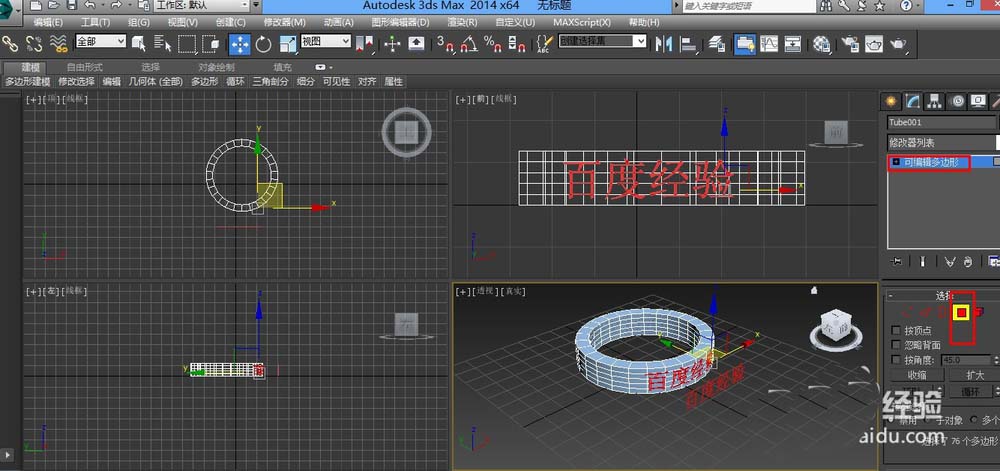Open the MAXScript(X) menu

tap(582, 22)
